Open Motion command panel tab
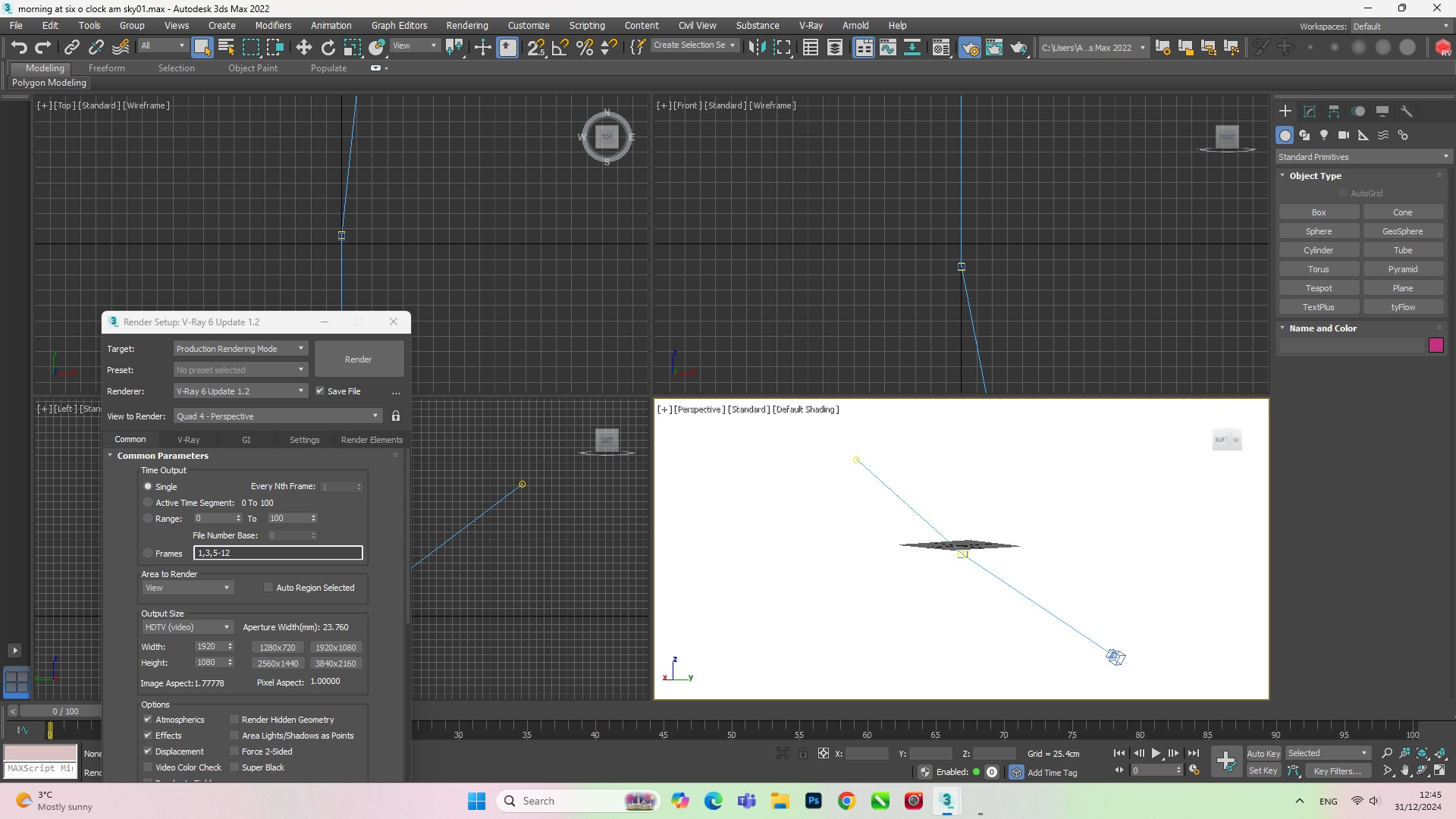The width and height of the screenshot is (1456, 819). click(1358, 111)
